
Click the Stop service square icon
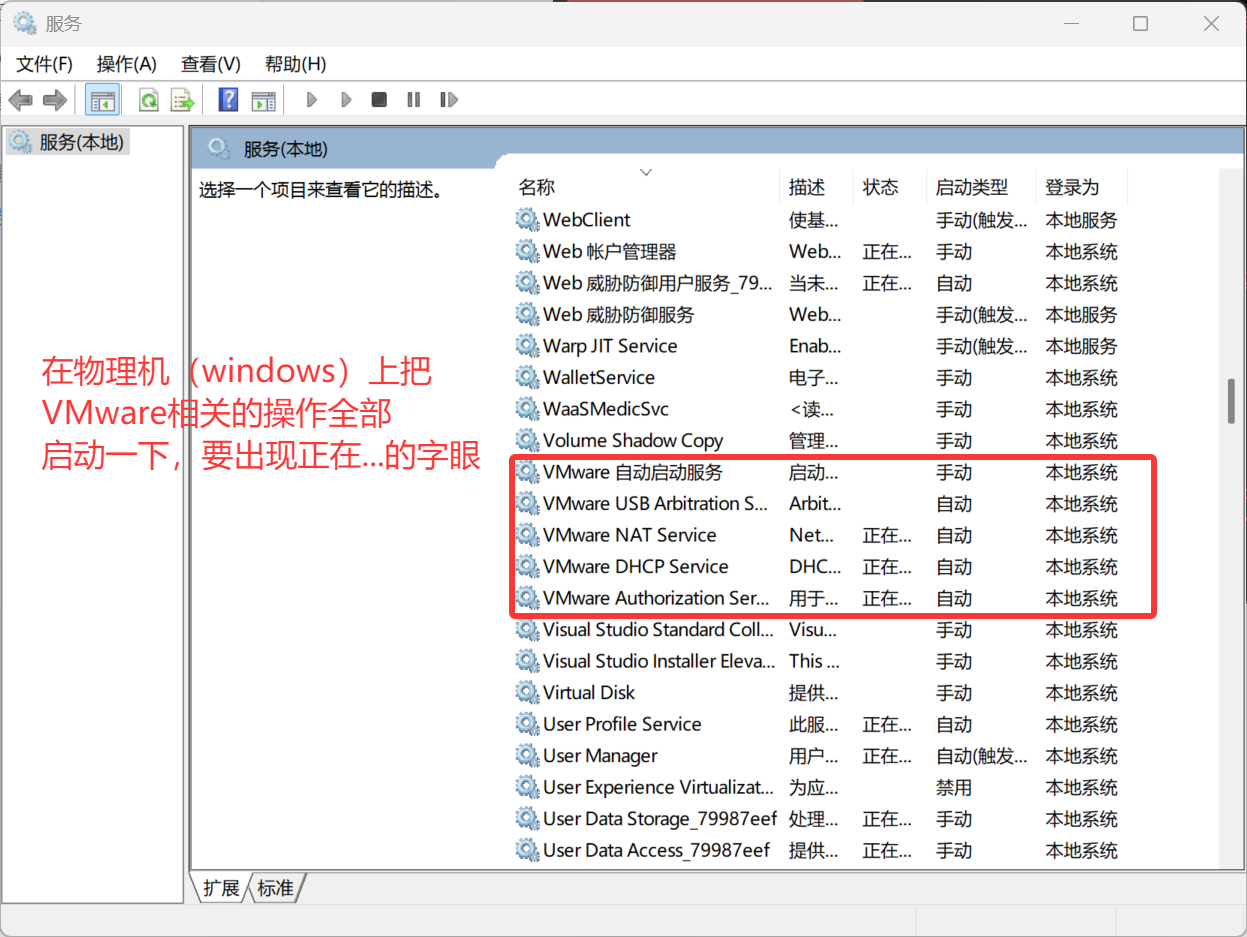(379, 100)
